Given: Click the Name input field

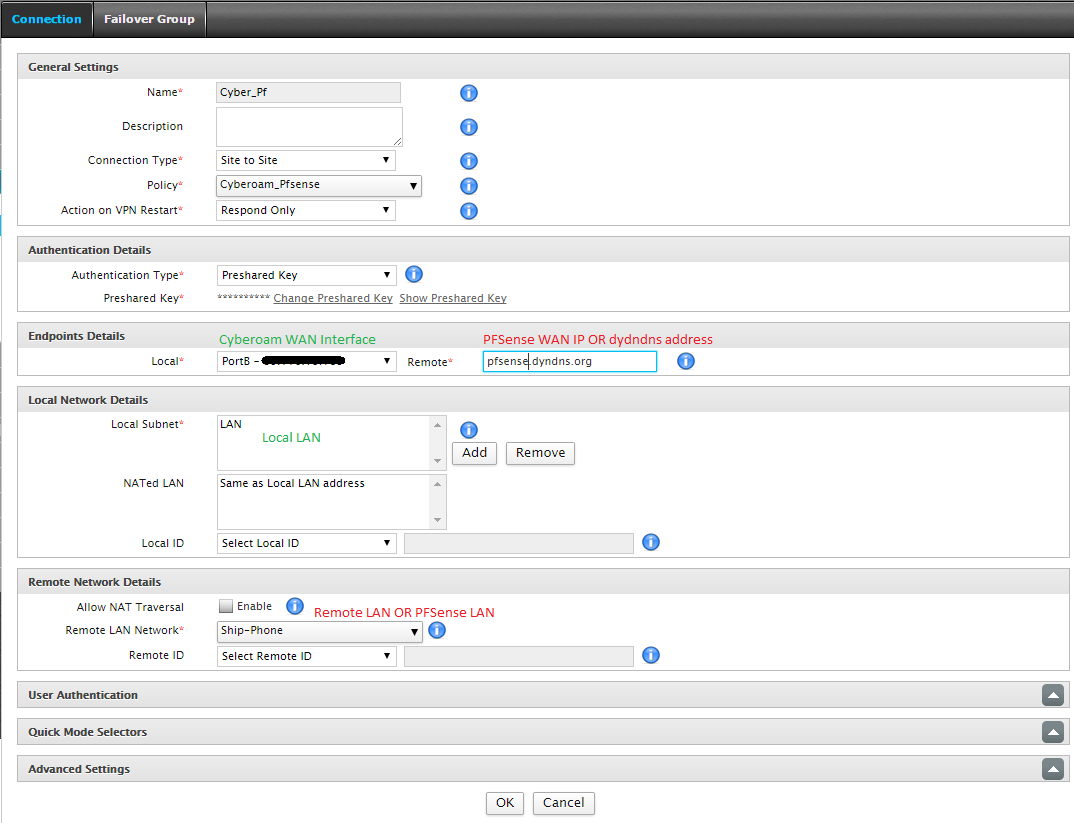Looking at the screenshot, I should click(x=308, y=92).
